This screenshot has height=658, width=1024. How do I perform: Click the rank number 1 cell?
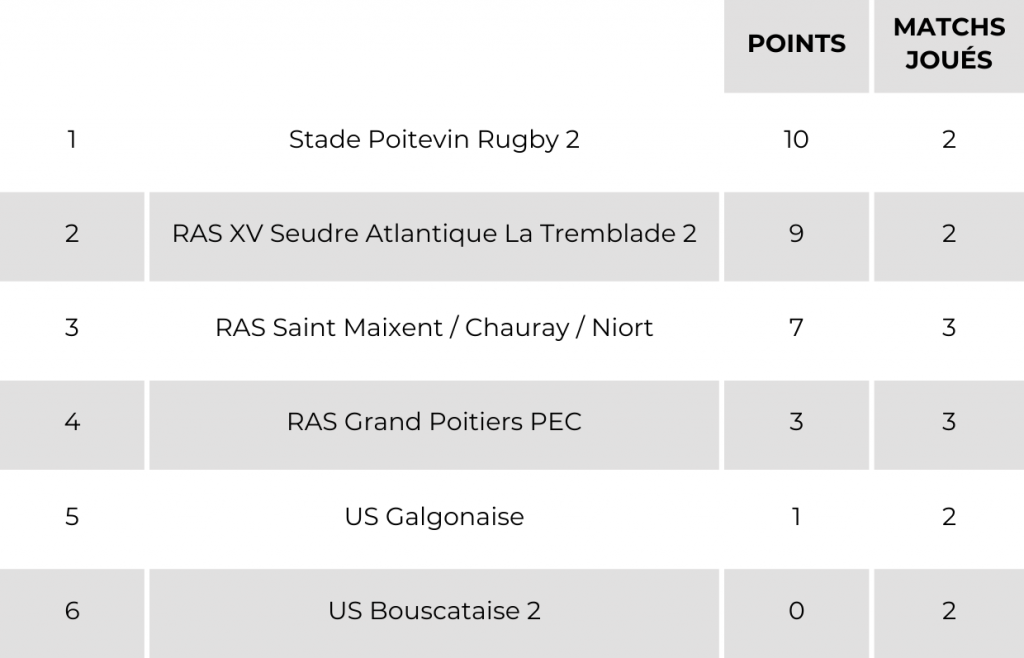pos(72,140)
